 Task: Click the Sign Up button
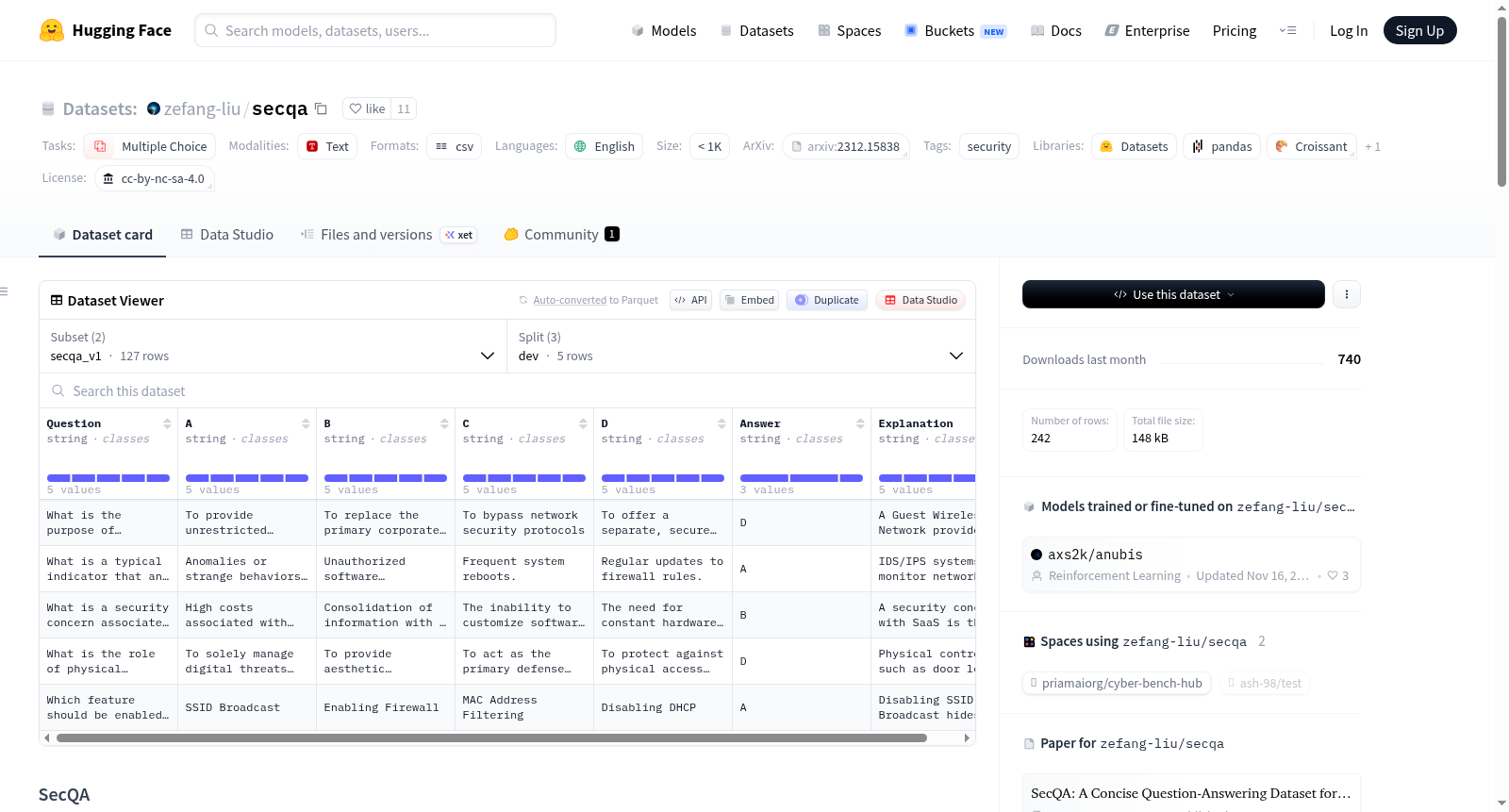click(1419, 30)
